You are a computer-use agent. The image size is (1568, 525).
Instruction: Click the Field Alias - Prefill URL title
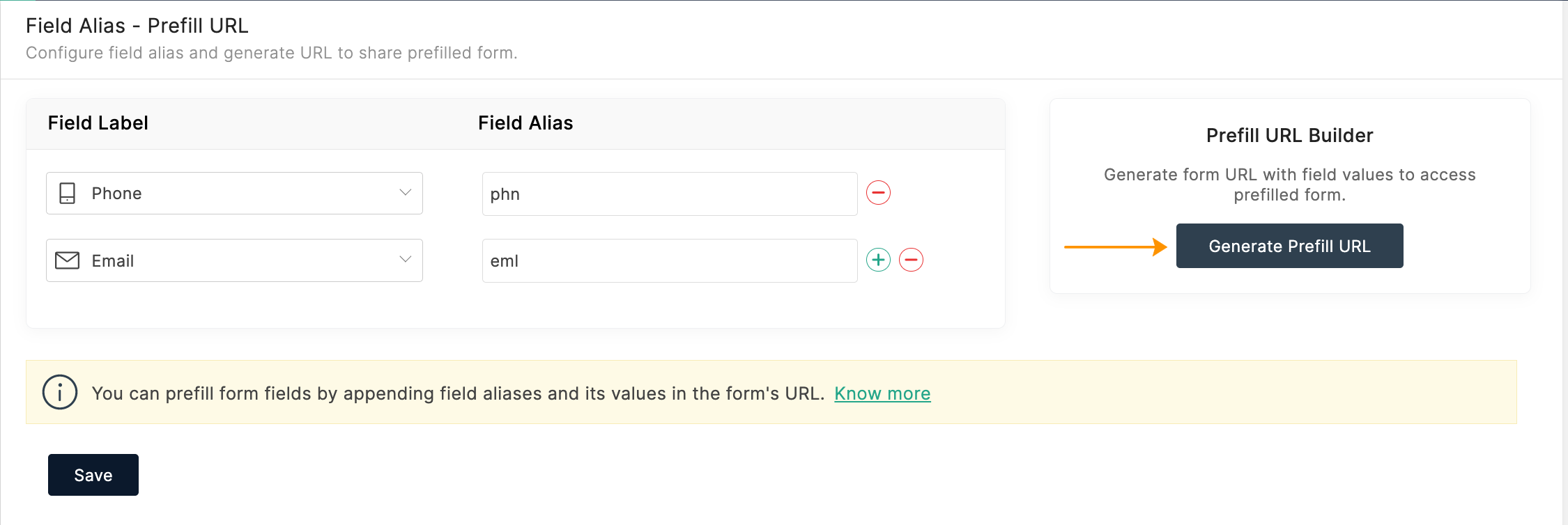coord(137,26)
